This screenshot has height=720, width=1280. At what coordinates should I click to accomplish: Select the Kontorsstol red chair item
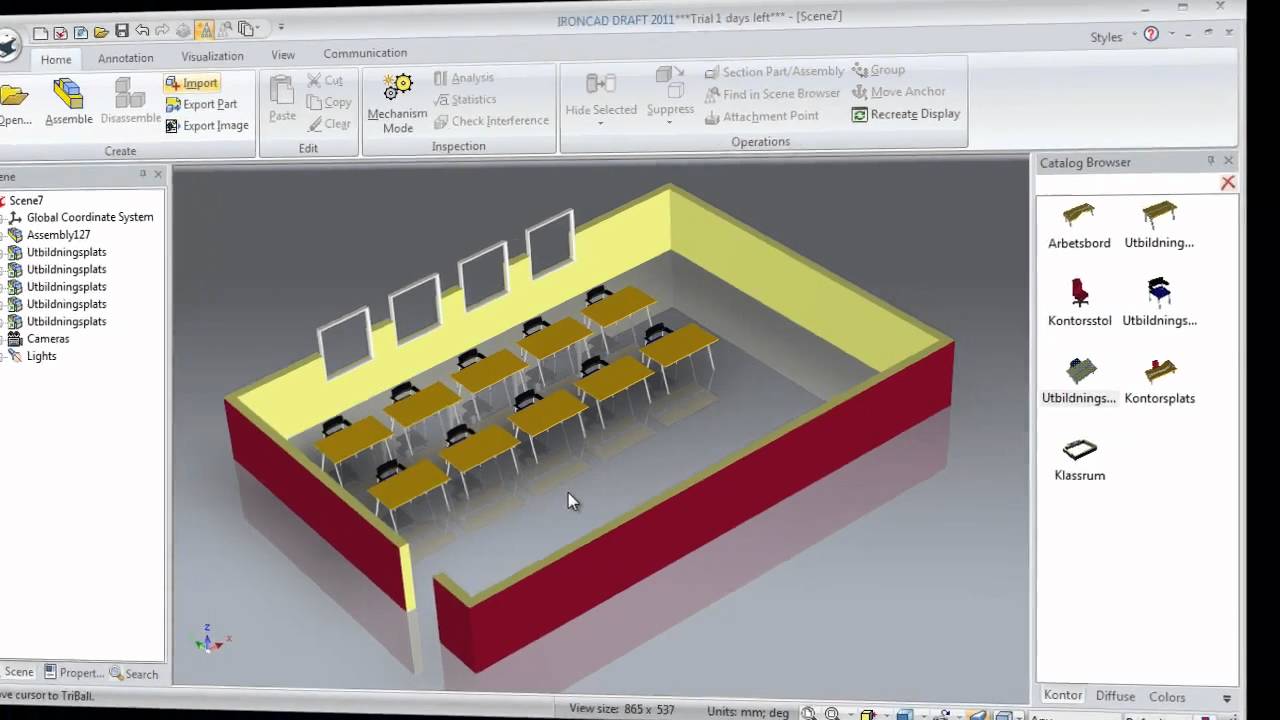click(x=1079, y=303)
